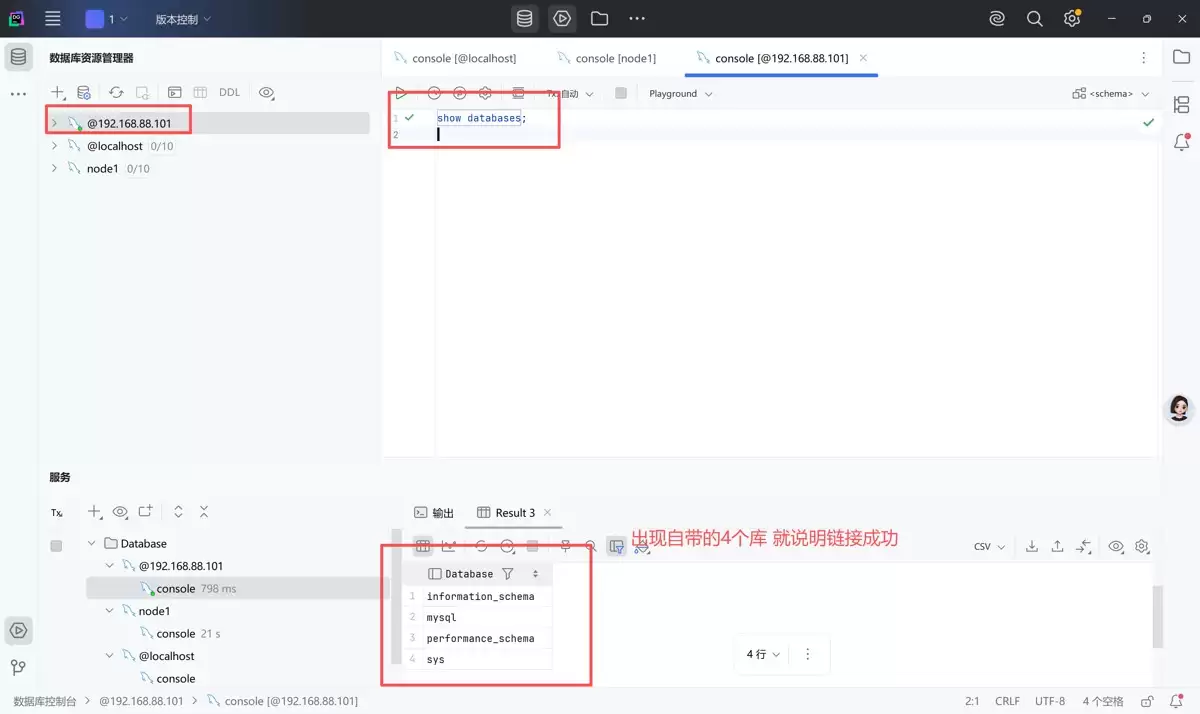
Task: Open IDE settings gear in the title bar
Action: click(x=1072, y=18)
